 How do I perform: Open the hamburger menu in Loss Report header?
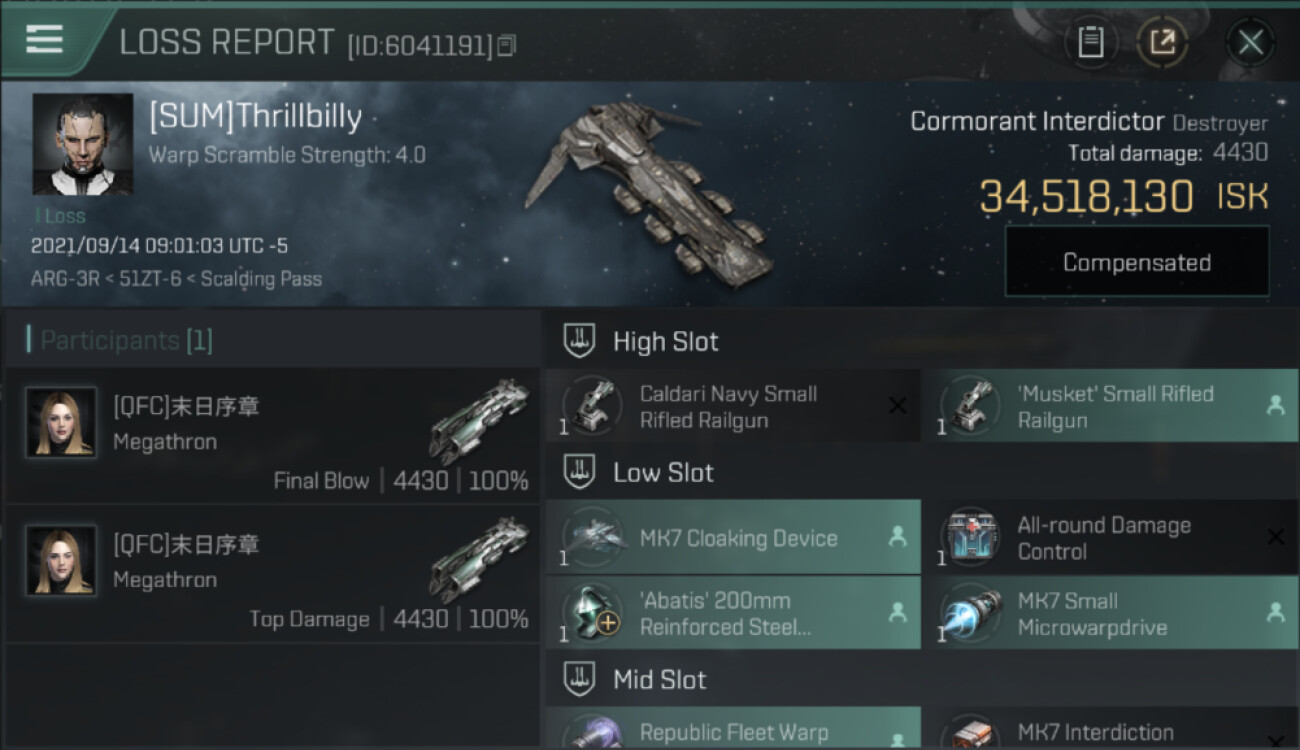pos(44,40)
